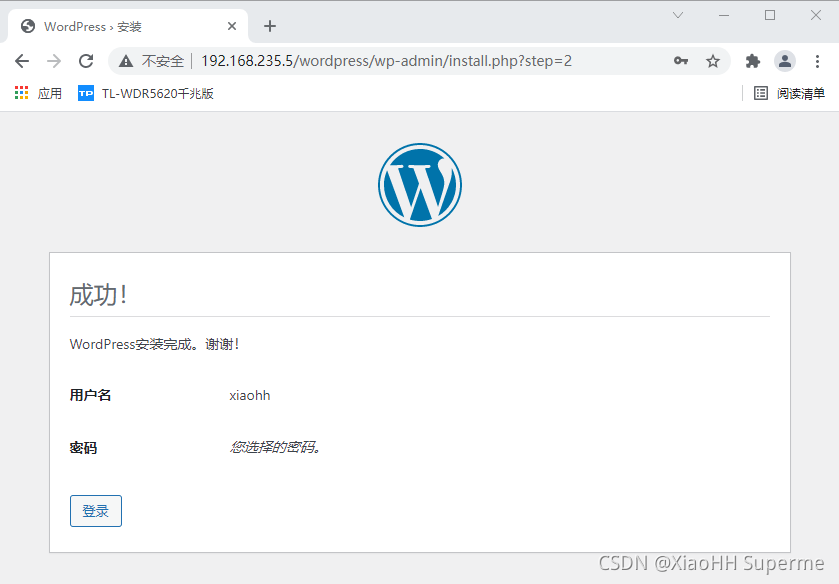
Task: Click the 密码 label
Action: point(83,448)
